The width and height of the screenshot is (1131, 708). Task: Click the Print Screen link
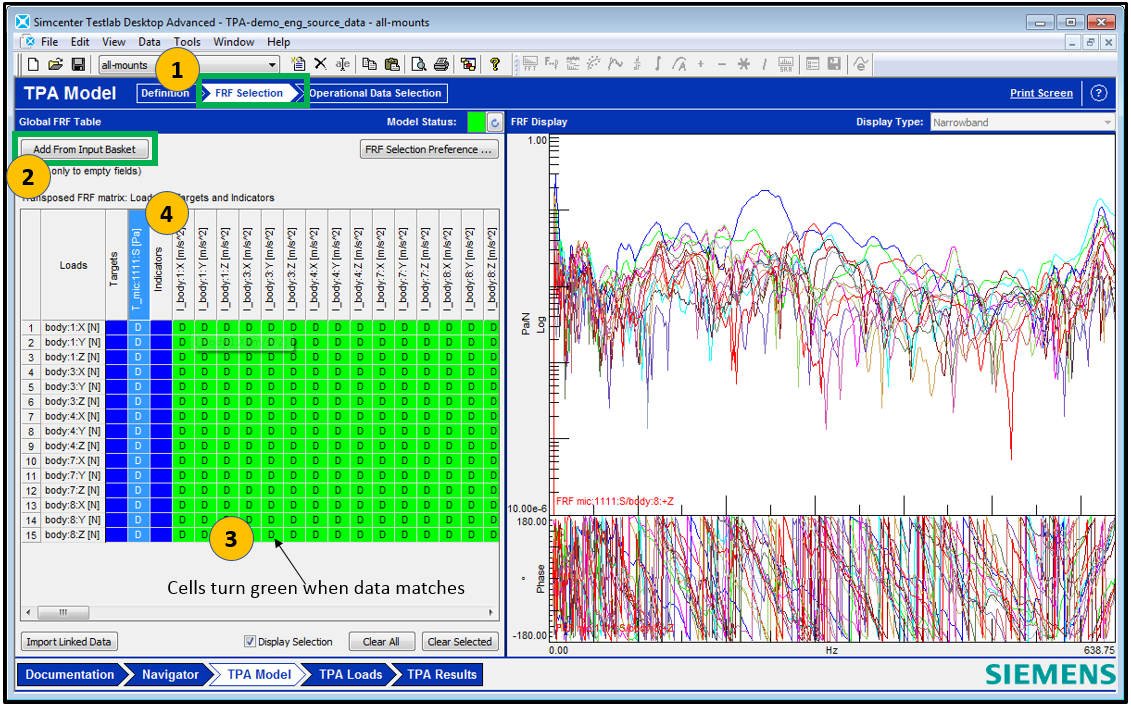[1041, 93]
